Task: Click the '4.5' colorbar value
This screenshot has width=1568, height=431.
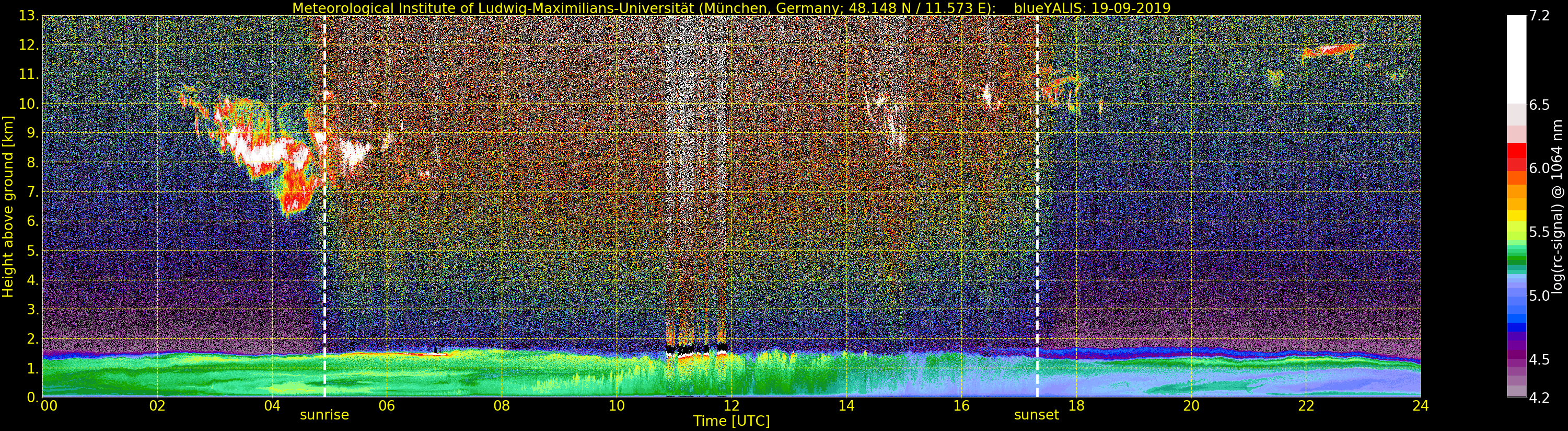Action: pos(1539,360)
